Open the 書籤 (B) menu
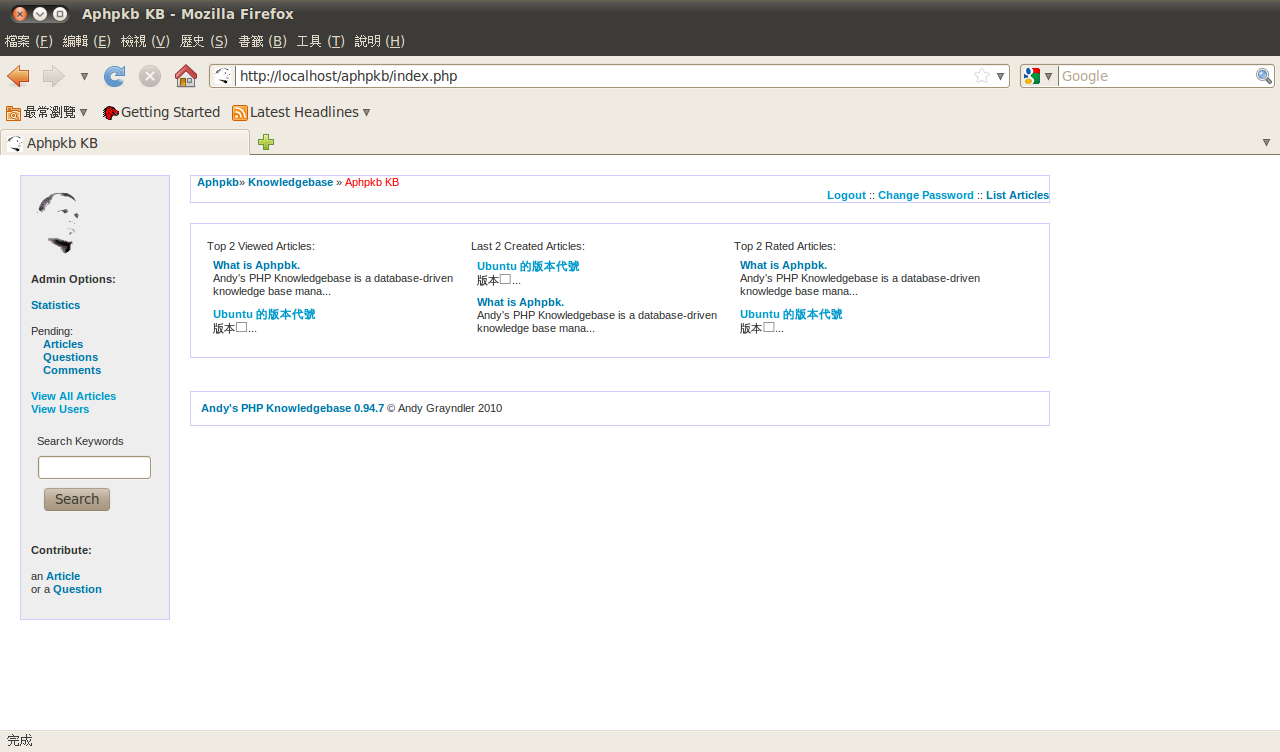Image resolution: width=1280 pixels, height=752 pixels. [x=262, y=41]
